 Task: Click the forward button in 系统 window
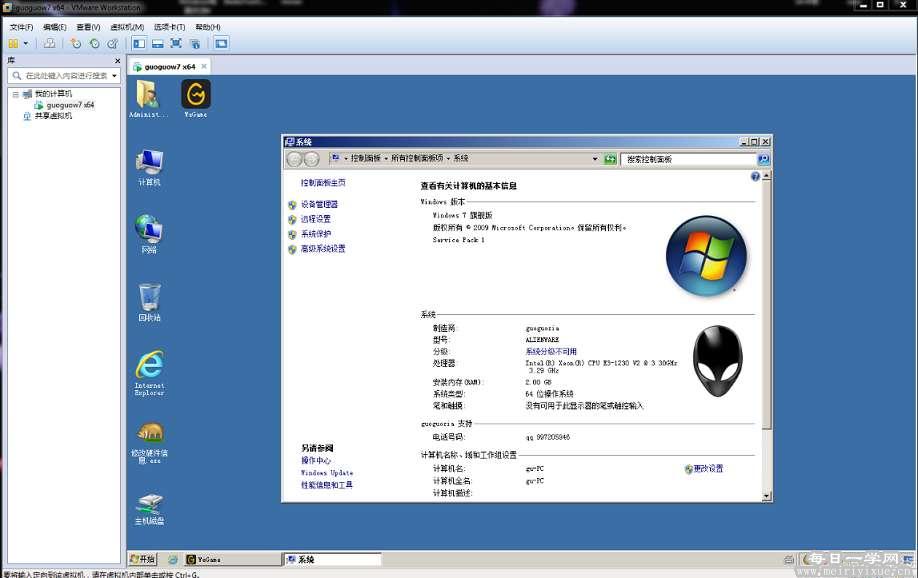[312, 159]
